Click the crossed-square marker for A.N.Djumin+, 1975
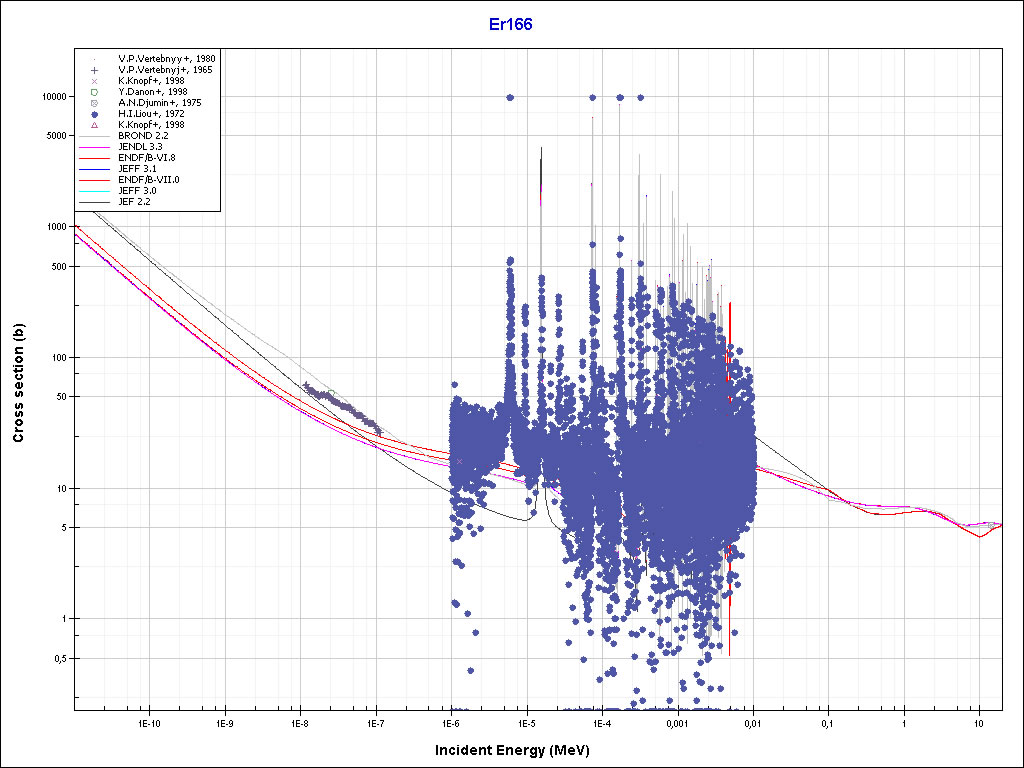This screenshot has width=1024, height=768. tap(93, 103)
